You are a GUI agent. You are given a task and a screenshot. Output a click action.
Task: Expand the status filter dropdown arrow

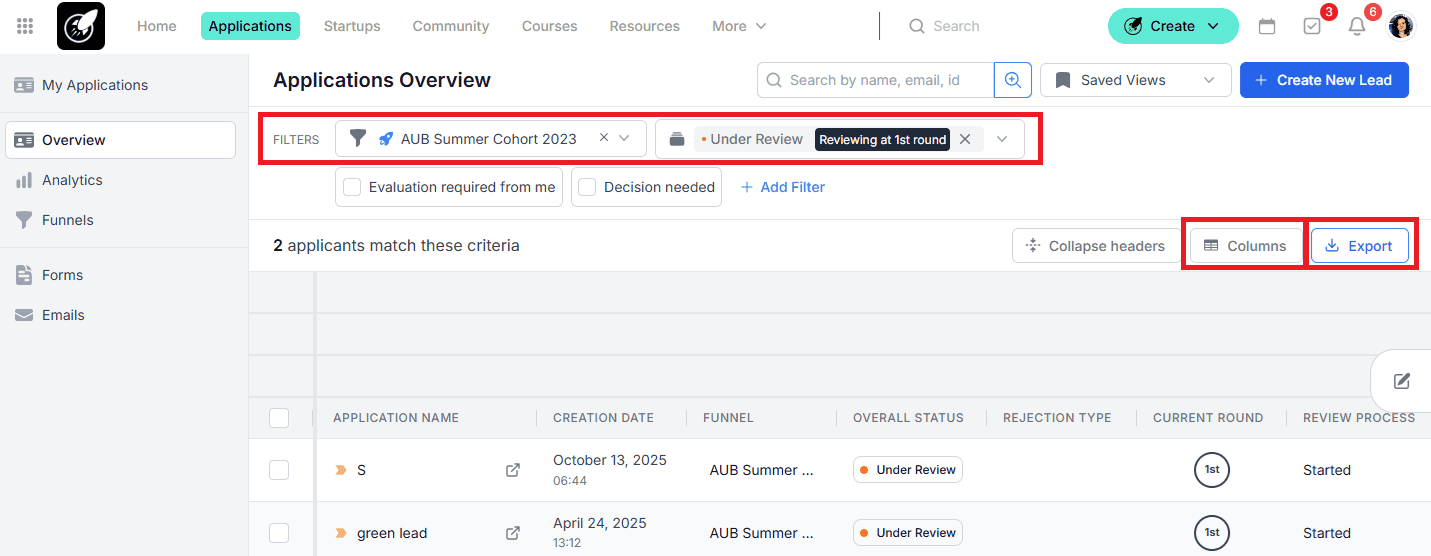pyautogui.click(x=1002, y=139)
